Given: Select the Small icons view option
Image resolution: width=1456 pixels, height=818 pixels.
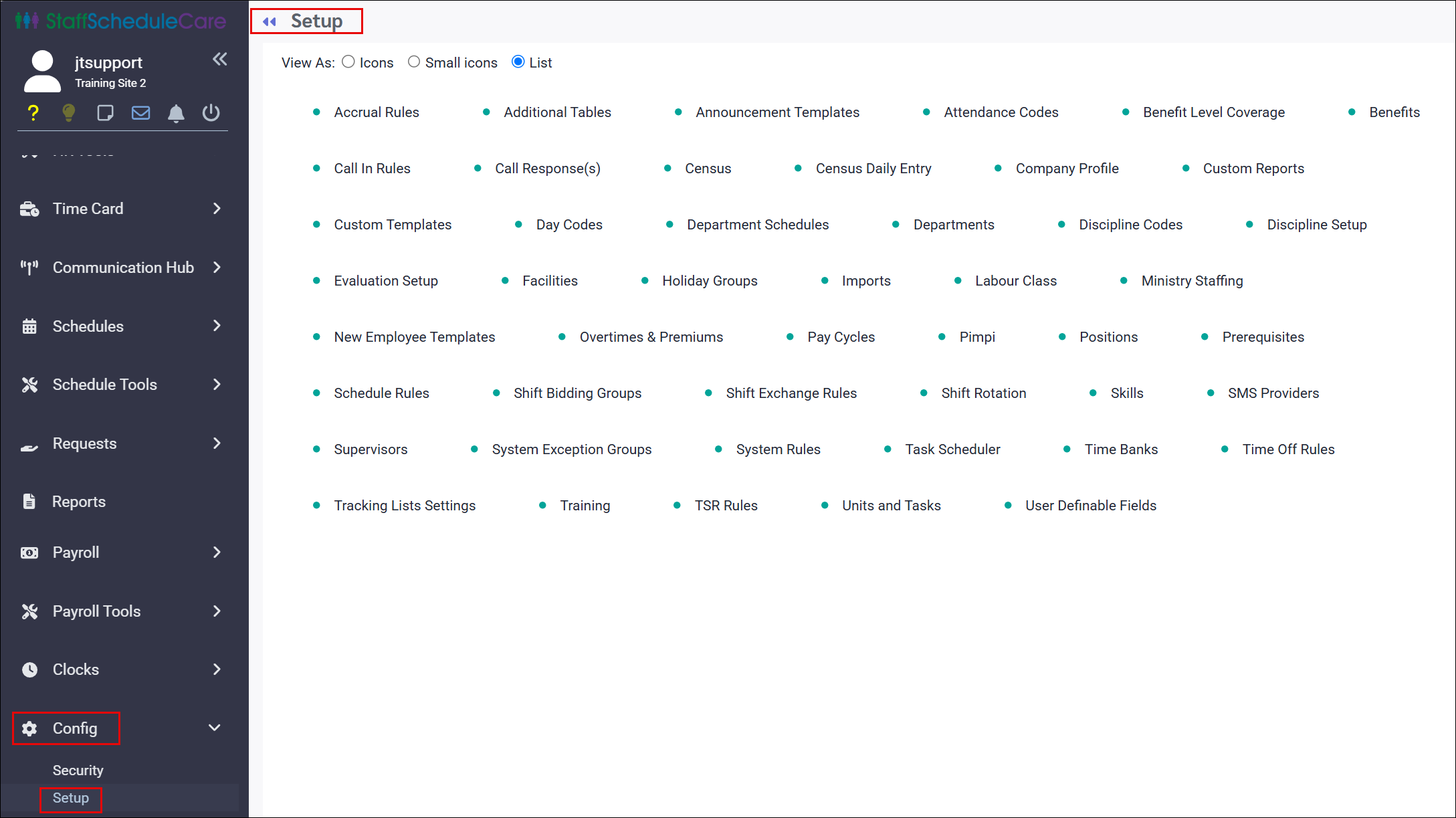Looking at the screenshot, I should [x=414, y=62].
